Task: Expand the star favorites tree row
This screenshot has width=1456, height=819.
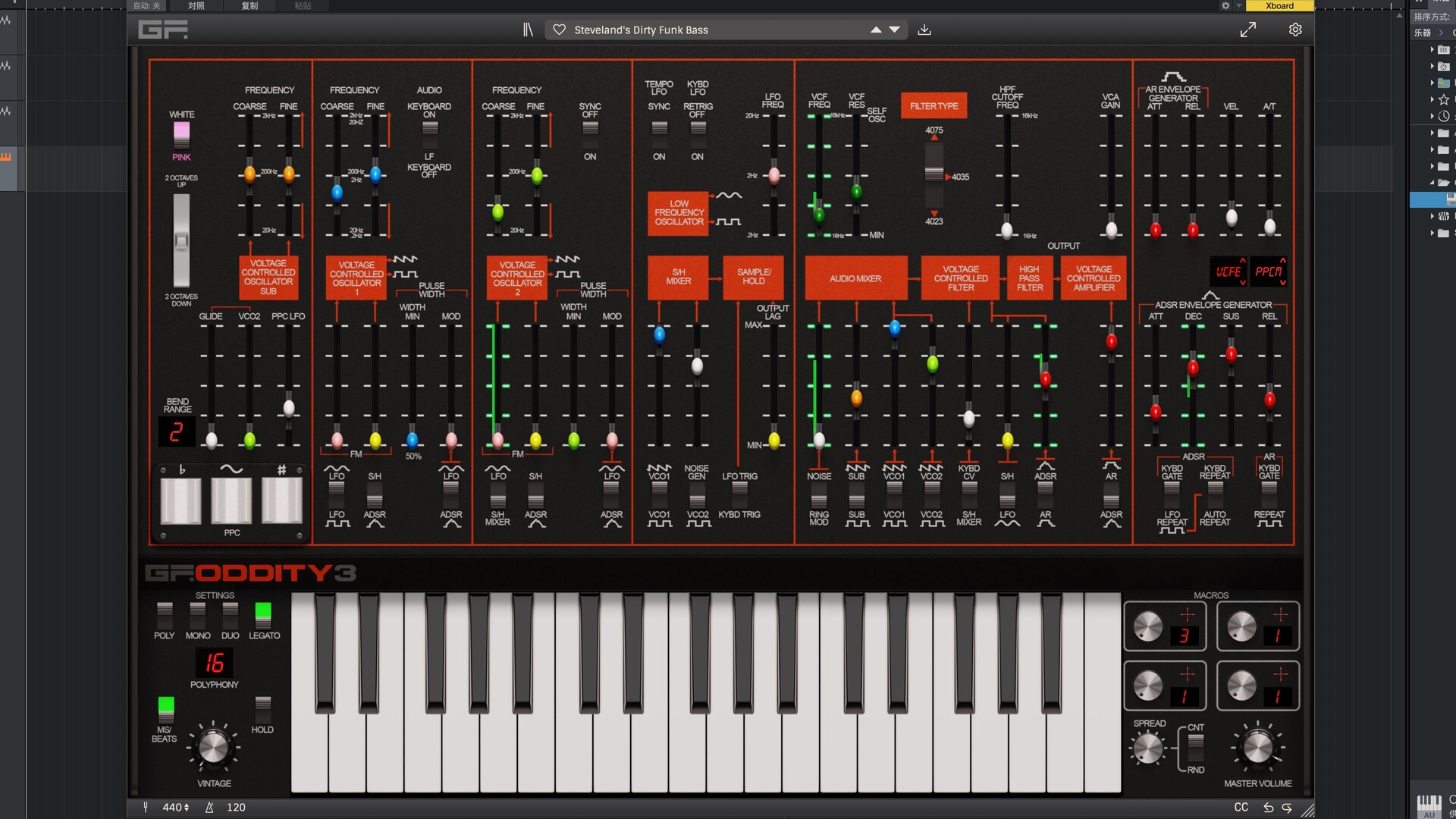Action: pos(1432,99)
